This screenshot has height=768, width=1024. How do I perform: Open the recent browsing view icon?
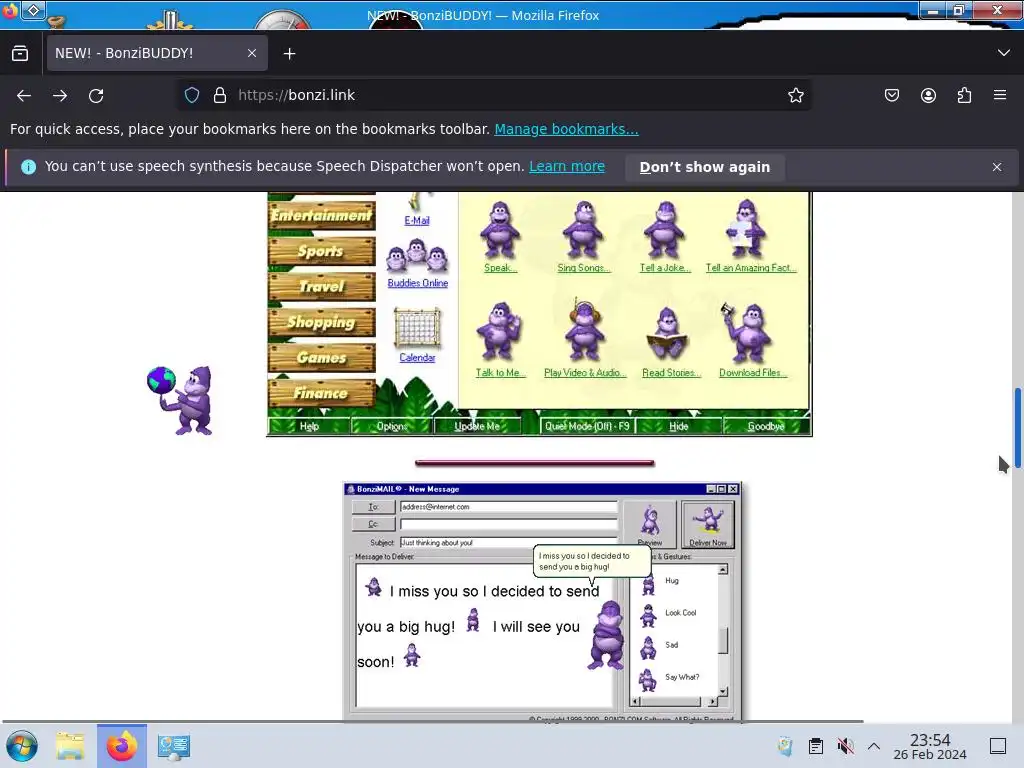20,54
